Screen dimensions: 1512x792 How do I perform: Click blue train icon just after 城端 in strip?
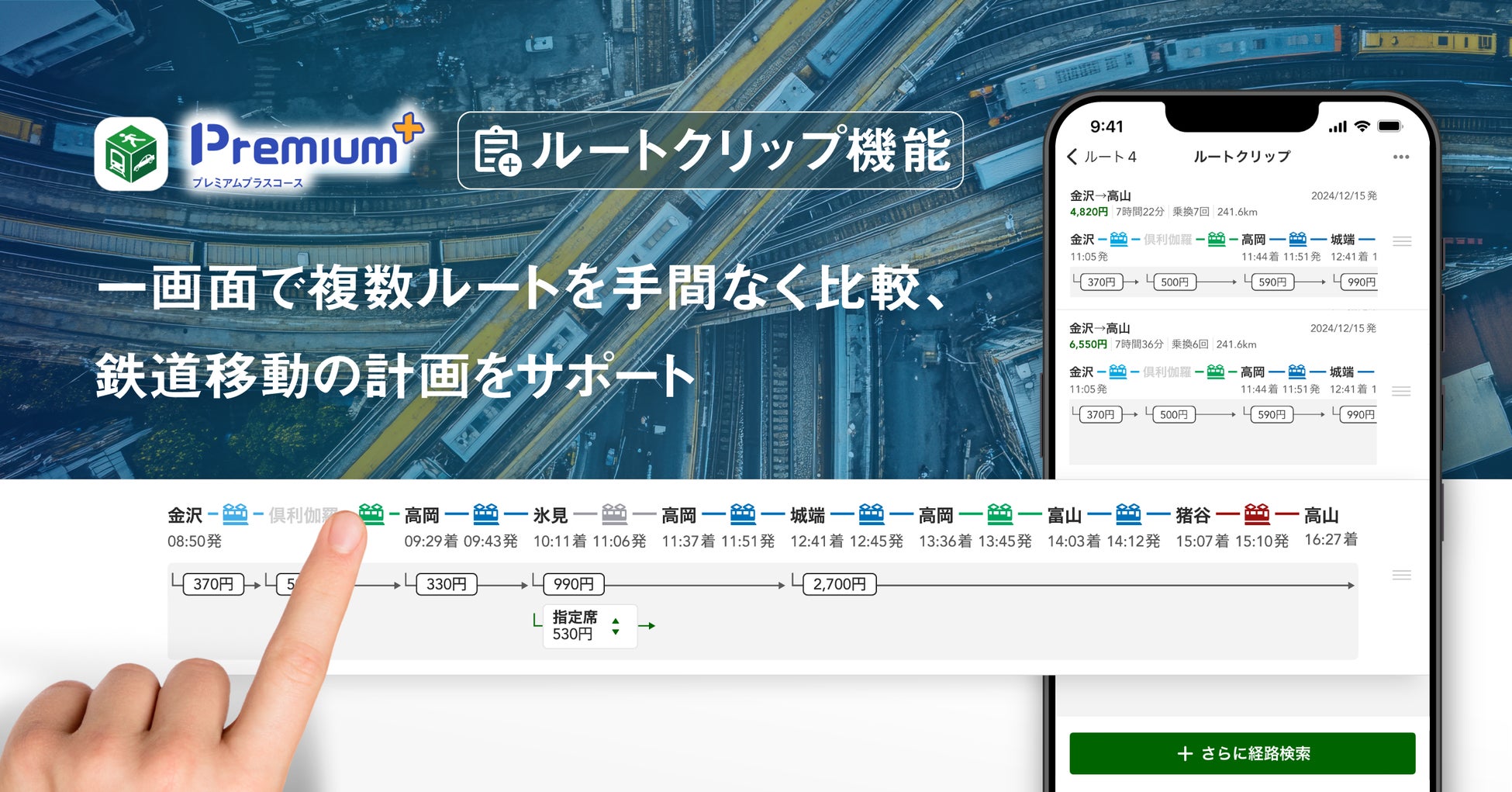tap(872, 514)
